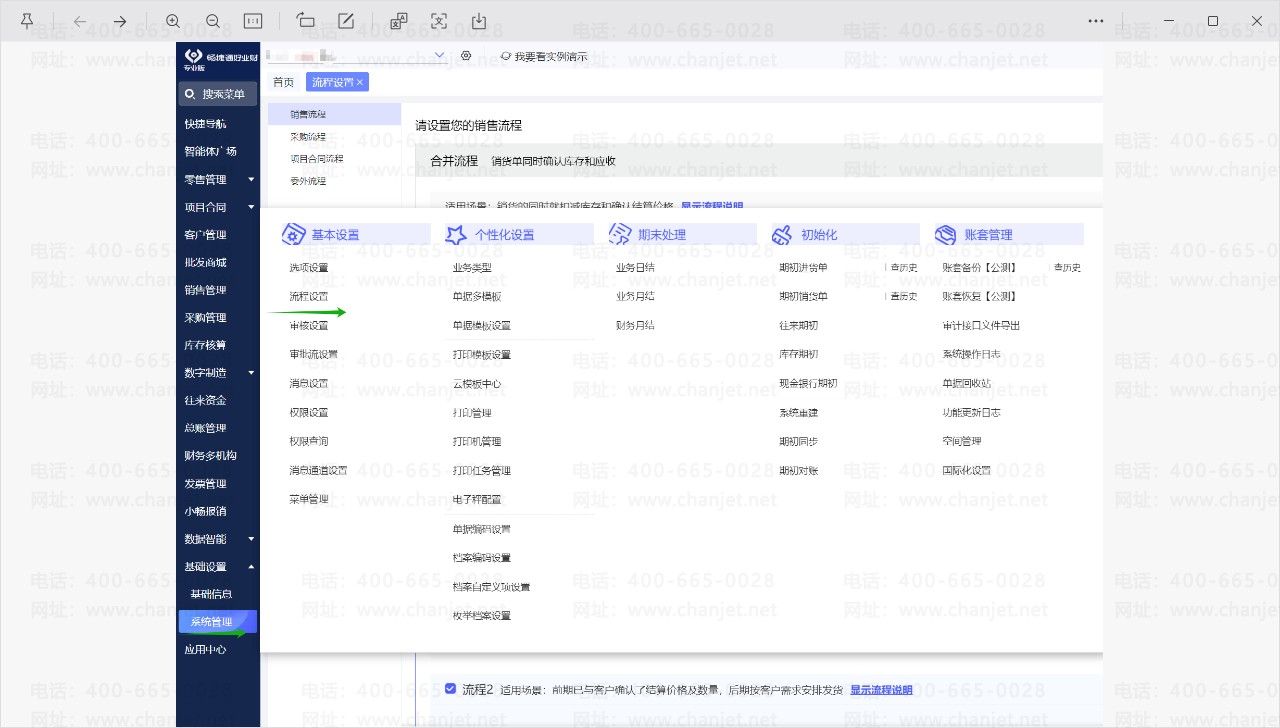
Task: Expand the 零售管理 sidebar menu
Action: tap(251, 180)
